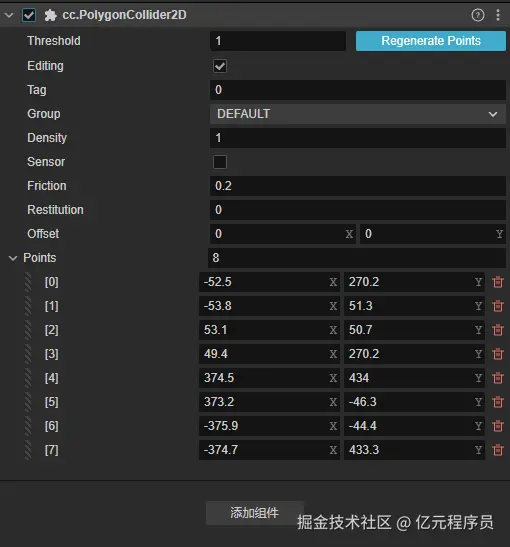This screenshot has height=547, width=510.
Task: Click Regenerate Points button
Action: (x=431, y=41)
